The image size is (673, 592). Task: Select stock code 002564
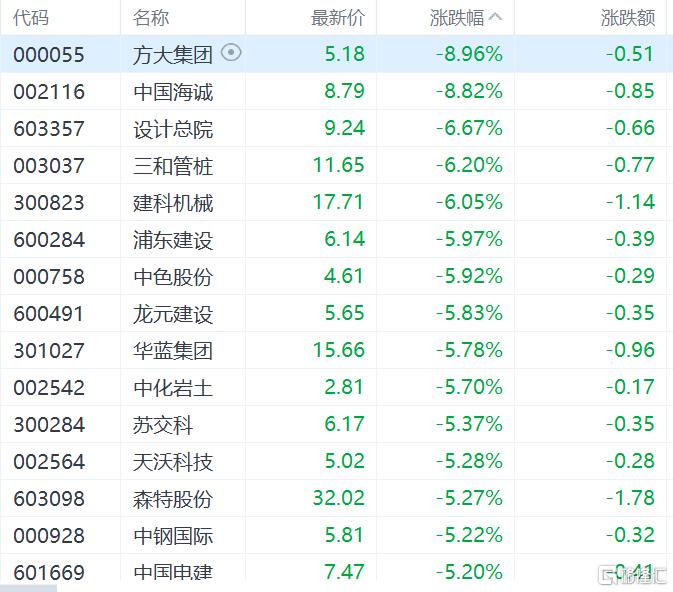point(49,461)
